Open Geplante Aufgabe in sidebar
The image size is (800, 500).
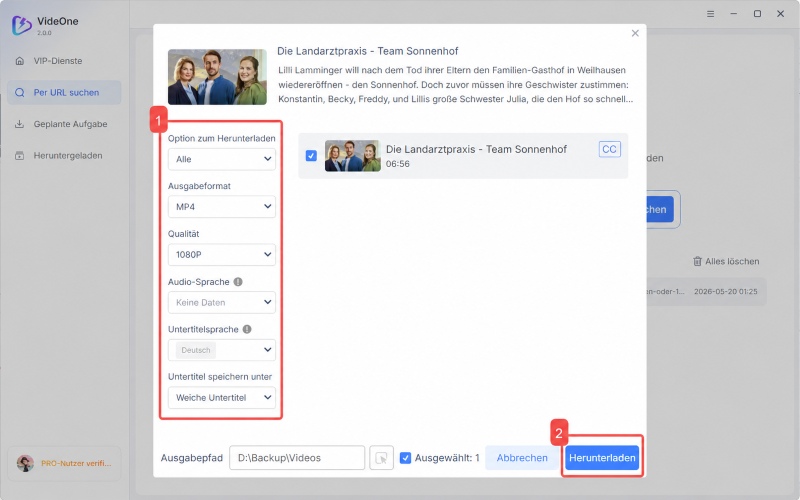(x=64, y=124)
